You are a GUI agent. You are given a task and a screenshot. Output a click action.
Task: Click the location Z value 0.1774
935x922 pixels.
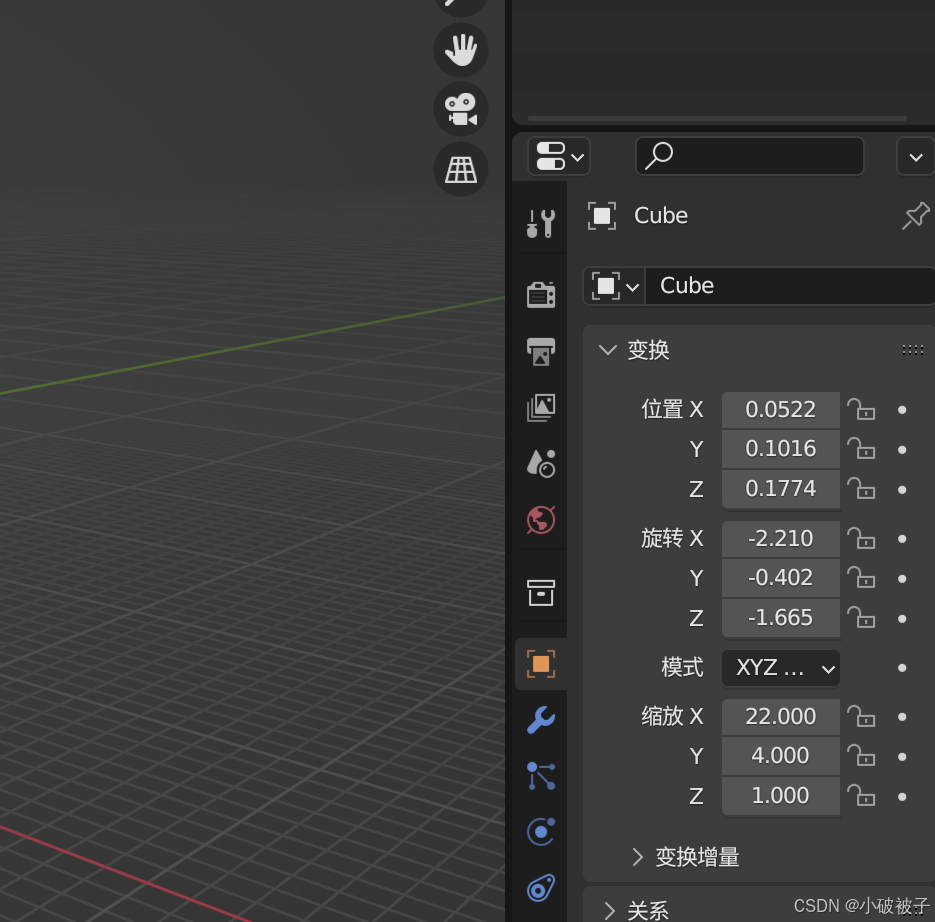point(781,489)
